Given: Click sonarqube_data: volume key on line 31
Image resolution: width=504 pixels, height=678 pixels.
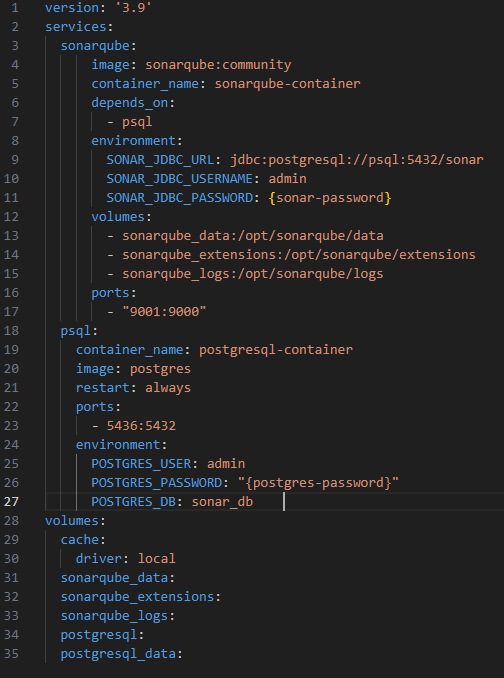Looking at the screenshot, I should 118,578.
